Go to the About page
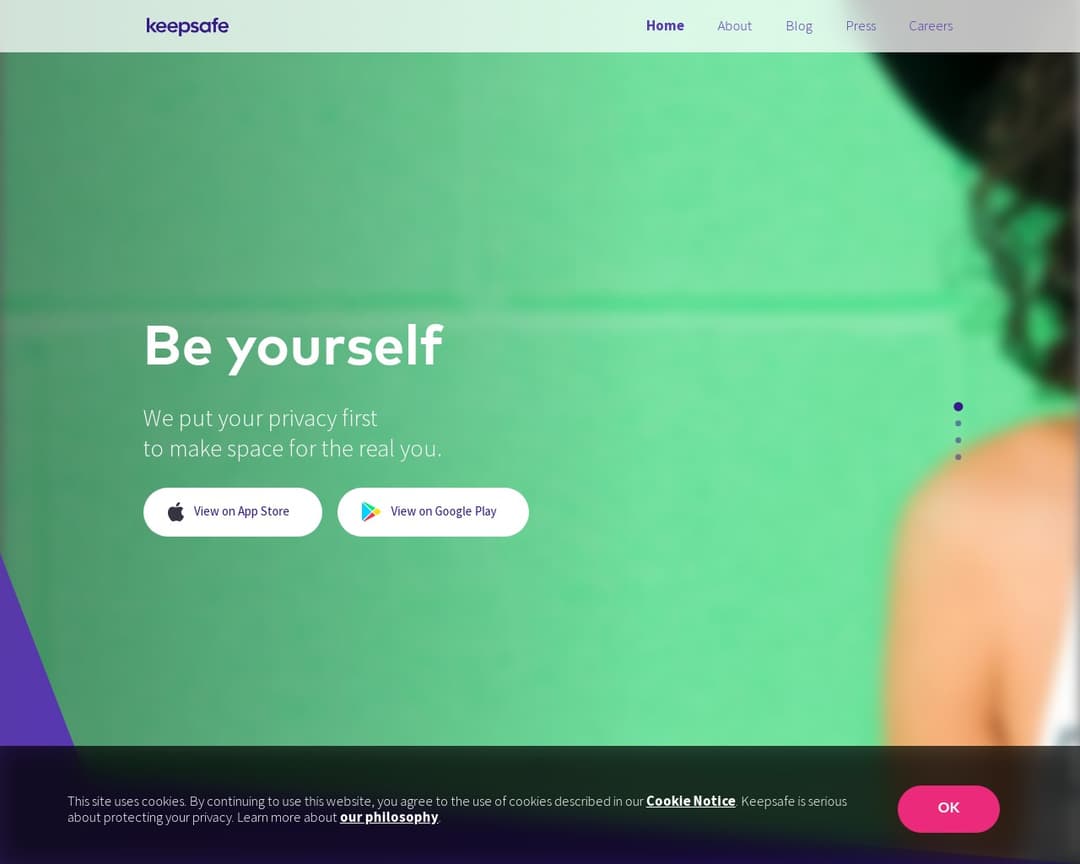This screenshot has height=864, width=1080. 734,26
